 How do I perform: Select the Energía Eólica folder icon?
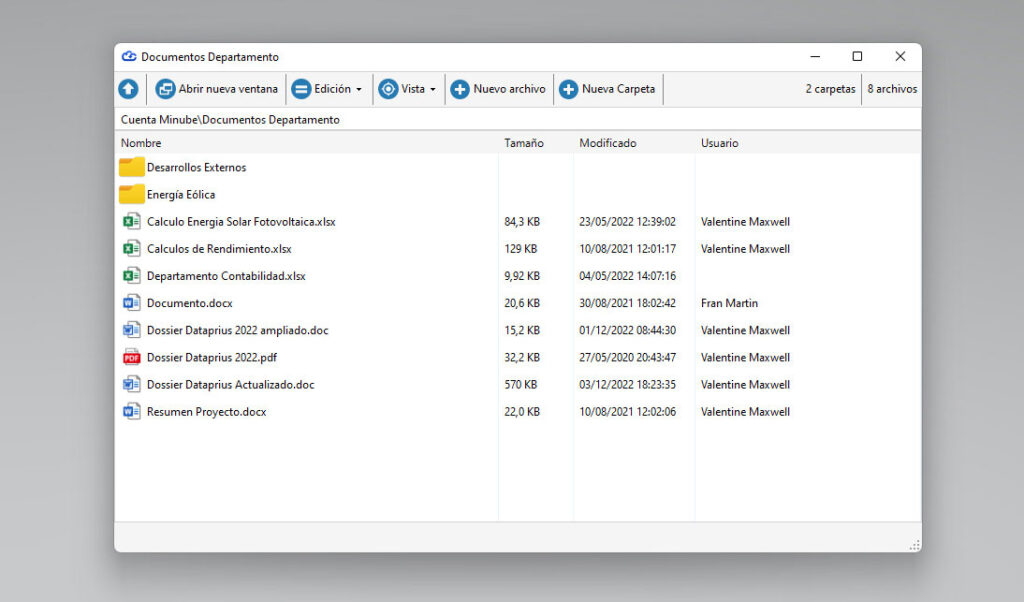tap(131, 194)
